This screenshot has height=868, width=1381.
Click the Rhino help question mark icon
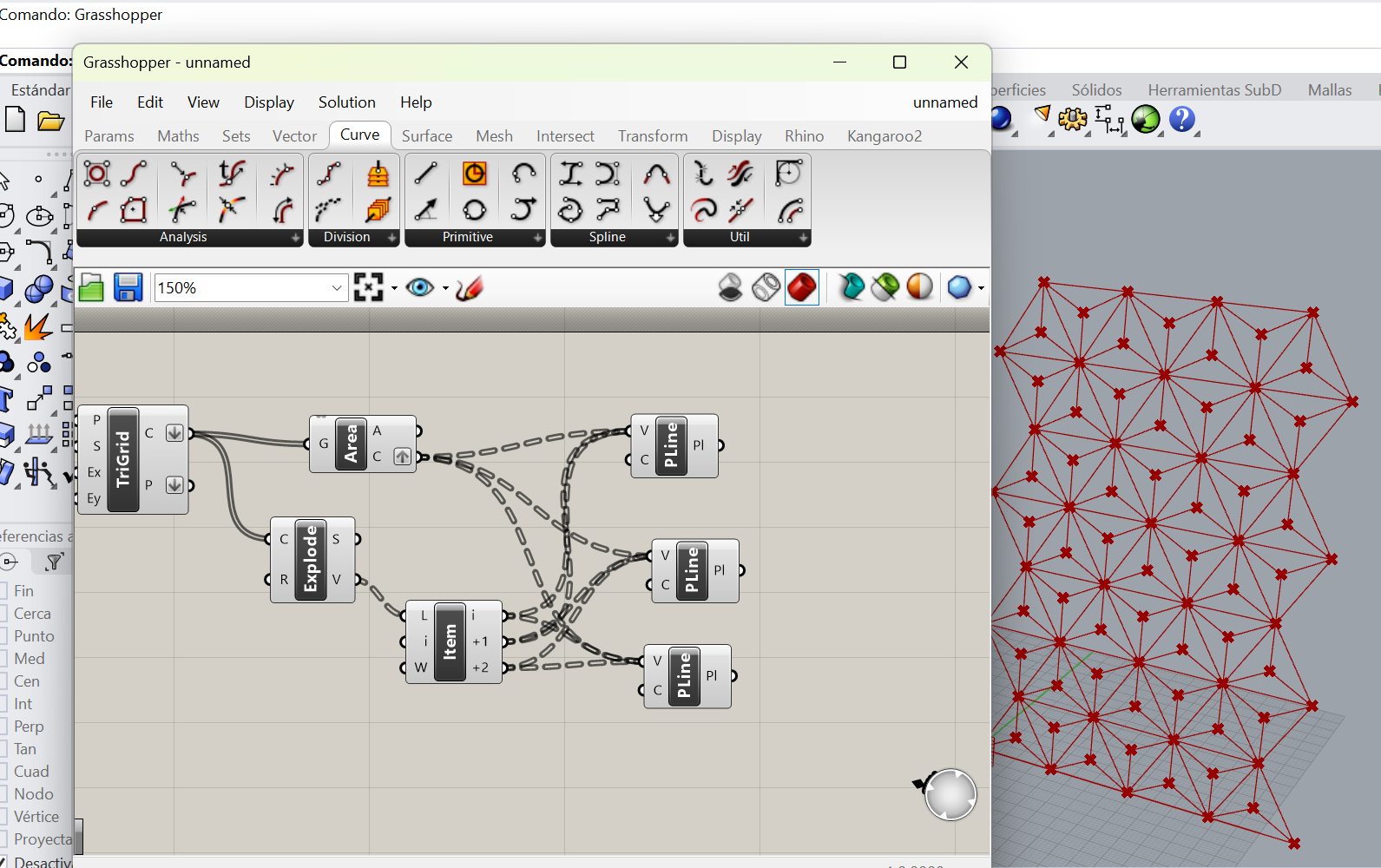pyautogui.click(x=1181, y=119)
